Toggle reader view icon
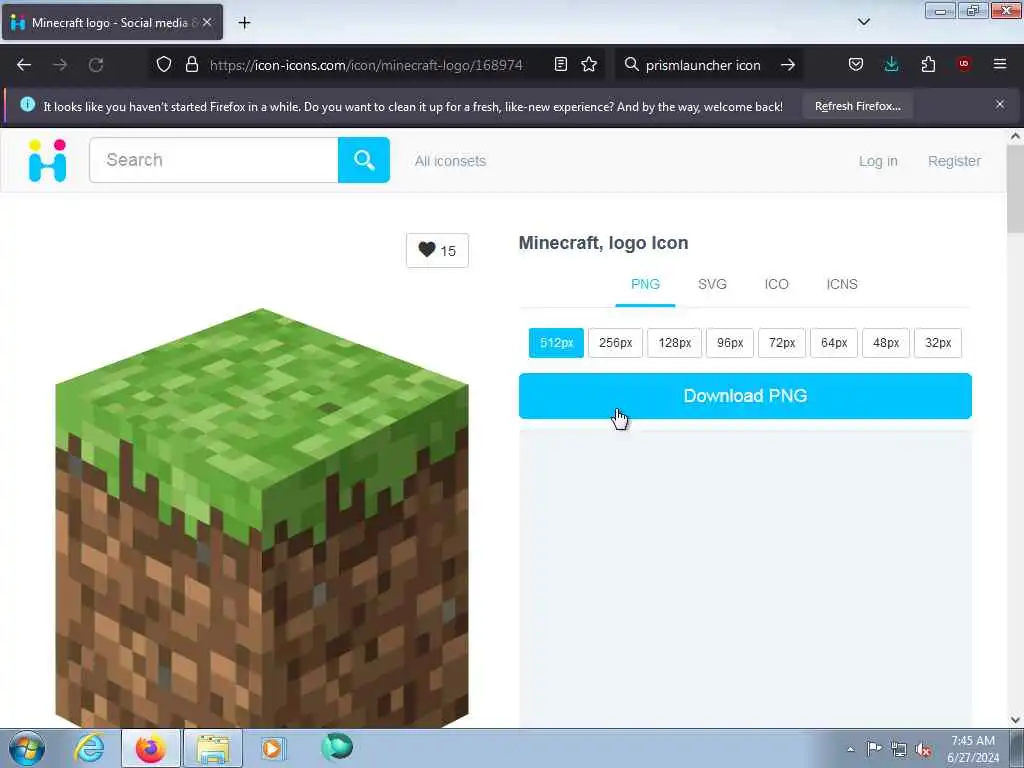Viewport: 1024px width, 768px height. coord(560,64)
